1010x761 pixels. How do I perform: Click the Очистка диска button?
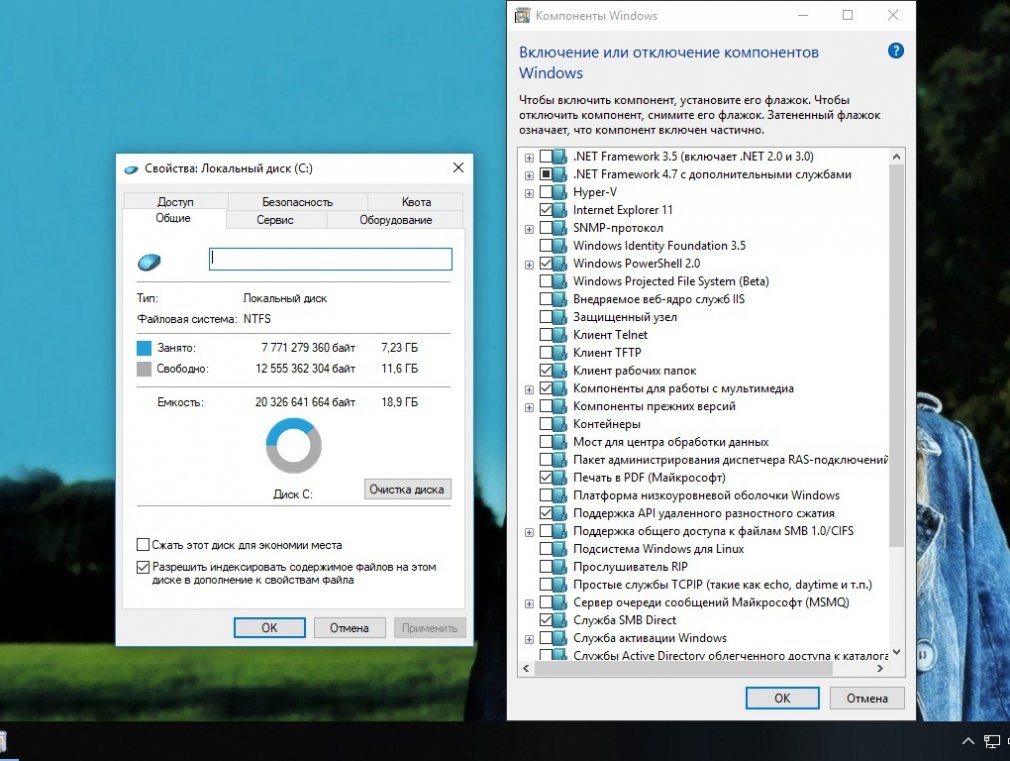[x=407, y=489]
